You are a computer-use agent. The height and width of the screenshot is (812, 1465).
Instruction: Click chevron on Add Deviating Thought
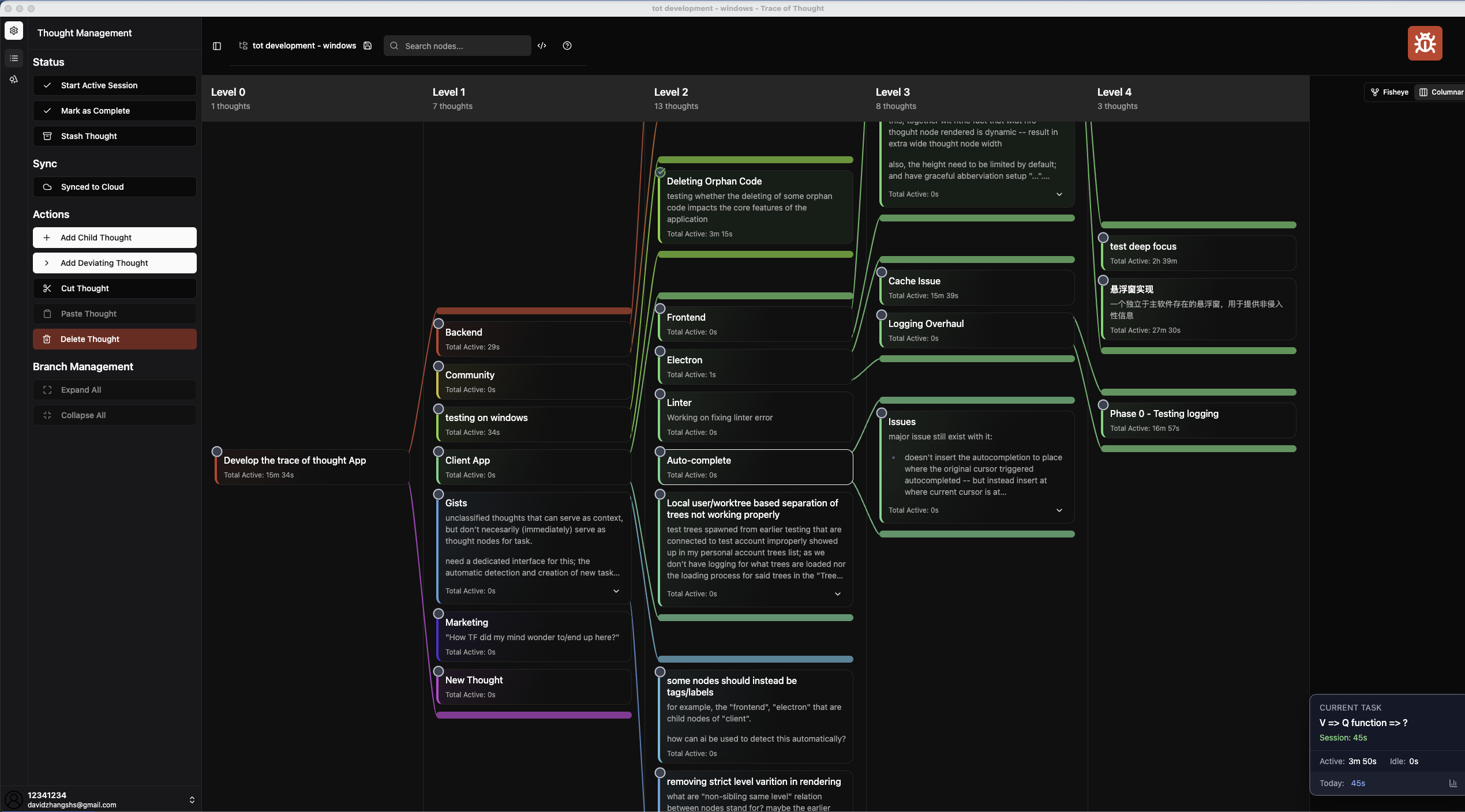47,263
